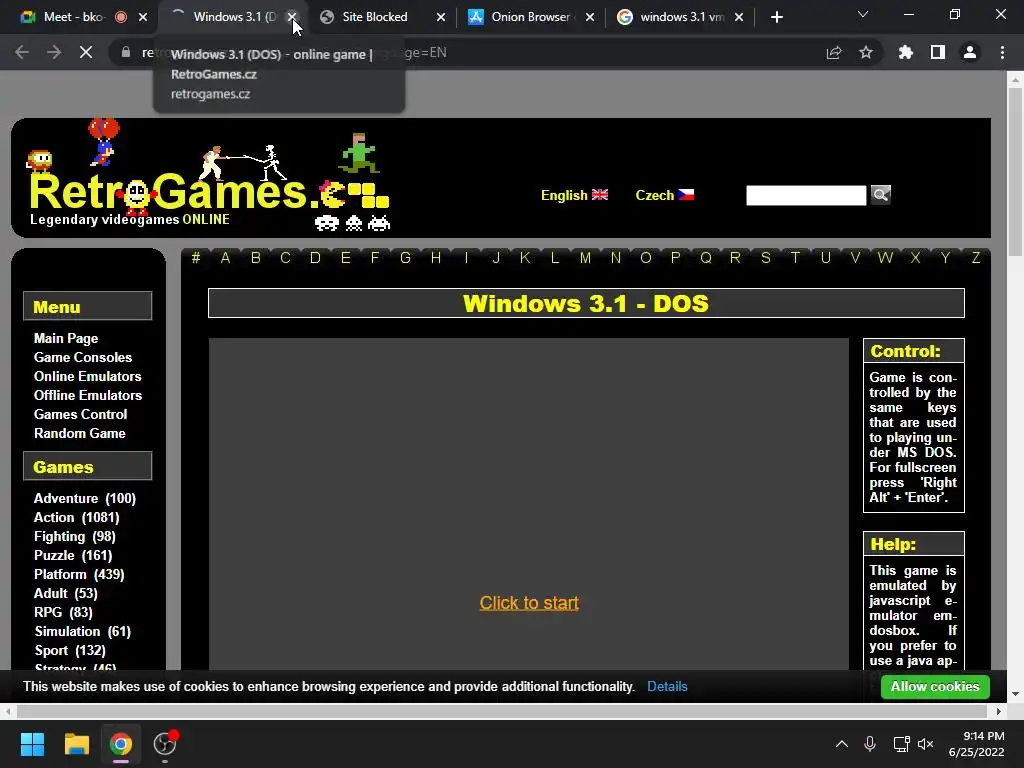The image size is (1024, 768).
Task: Open File Explorer from taskbar
Action: point(76,744)
